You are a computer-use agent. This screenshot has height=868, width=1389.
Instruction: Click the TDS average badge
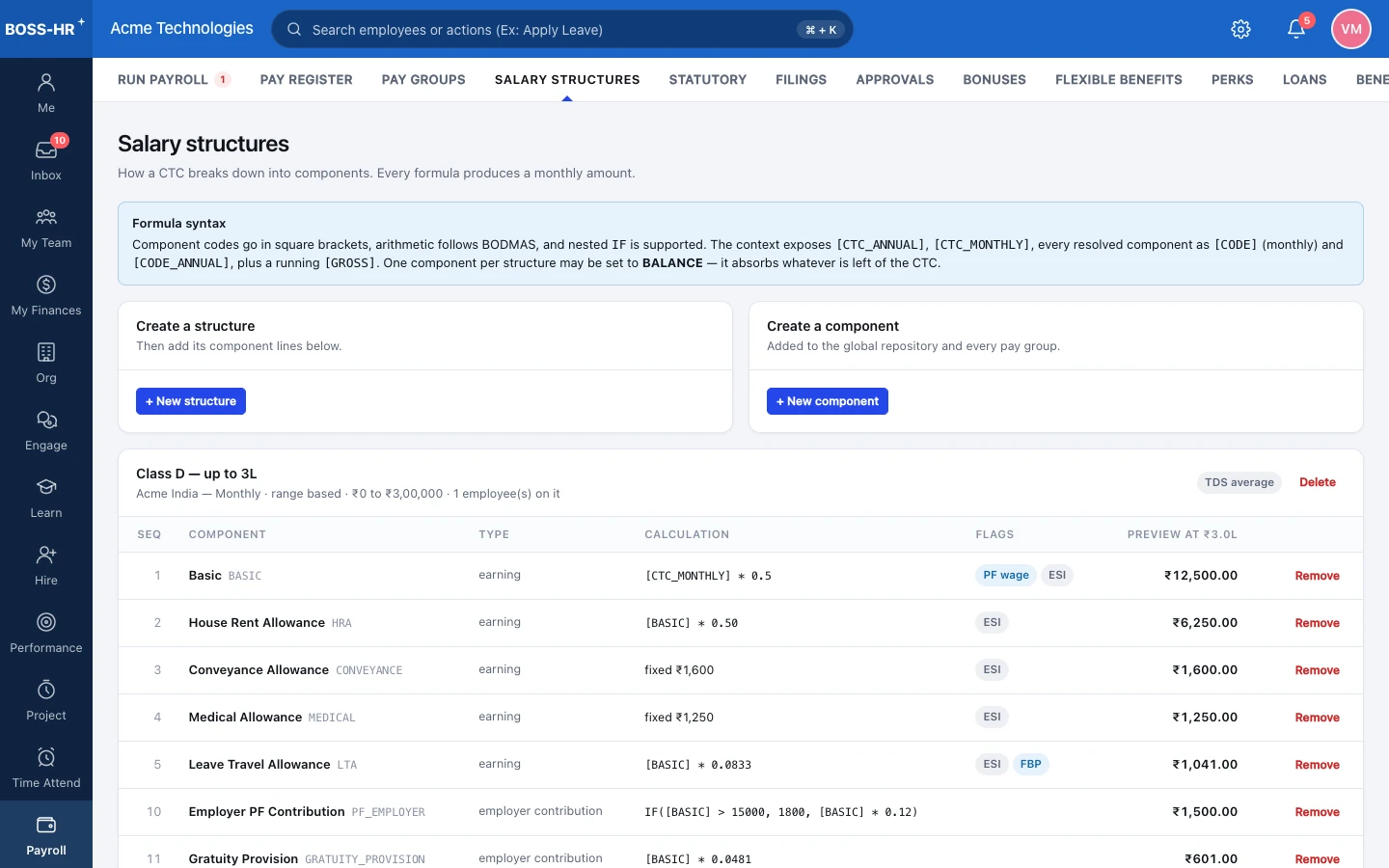[x=1239, y=482]
